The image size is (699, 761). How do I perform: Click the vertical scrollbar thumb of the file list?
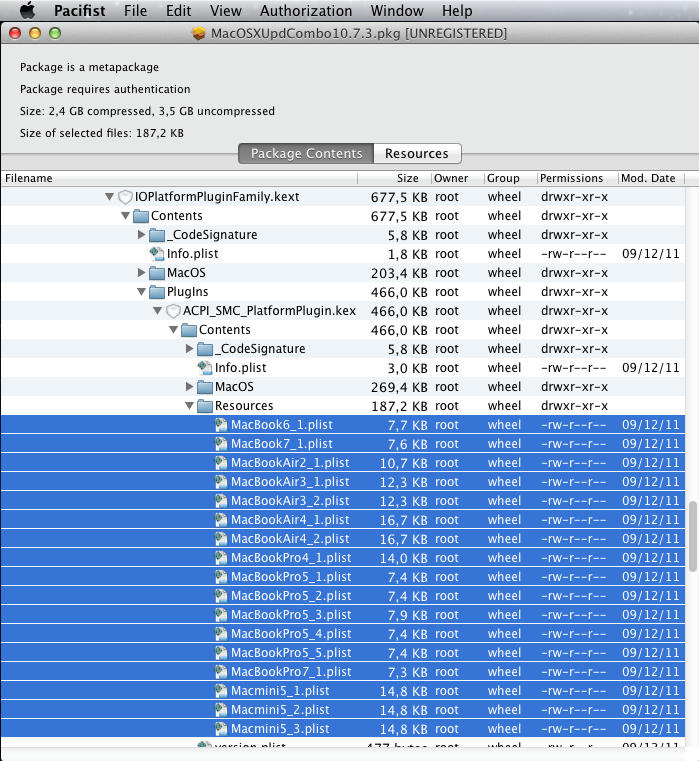point(693,536)
